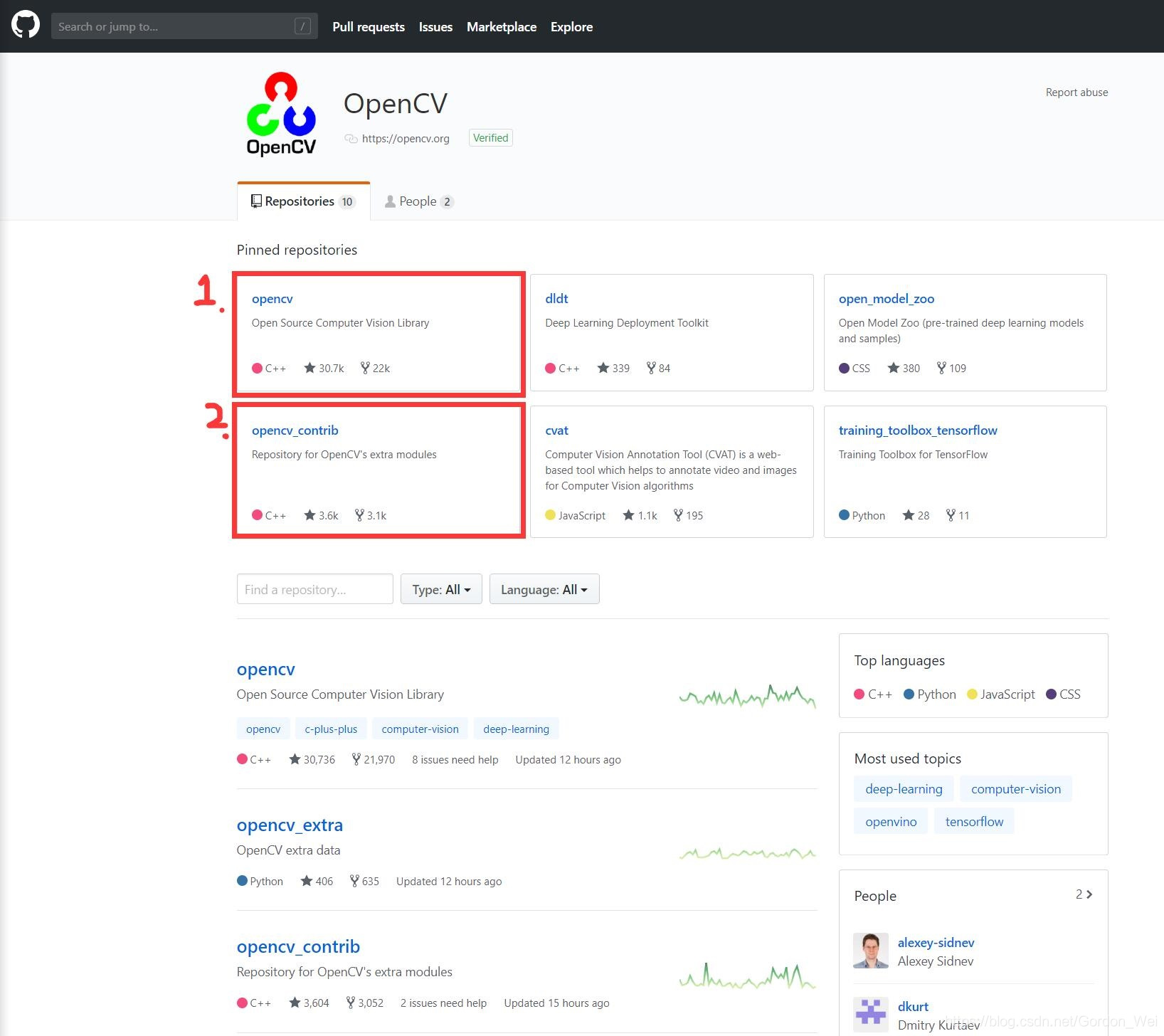The image size is (1164, 1036).
Task: Select the deep-learning topic tag
Action: click(x=516, y=729)
